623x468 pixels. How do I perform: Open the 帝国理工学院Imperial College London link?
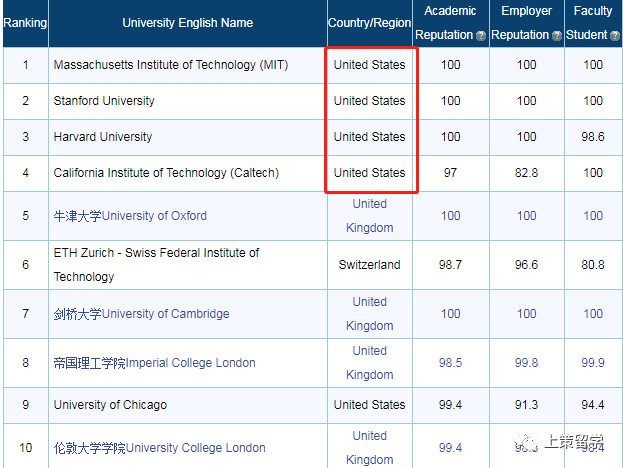pyautogui.click(x=155, y=363)
